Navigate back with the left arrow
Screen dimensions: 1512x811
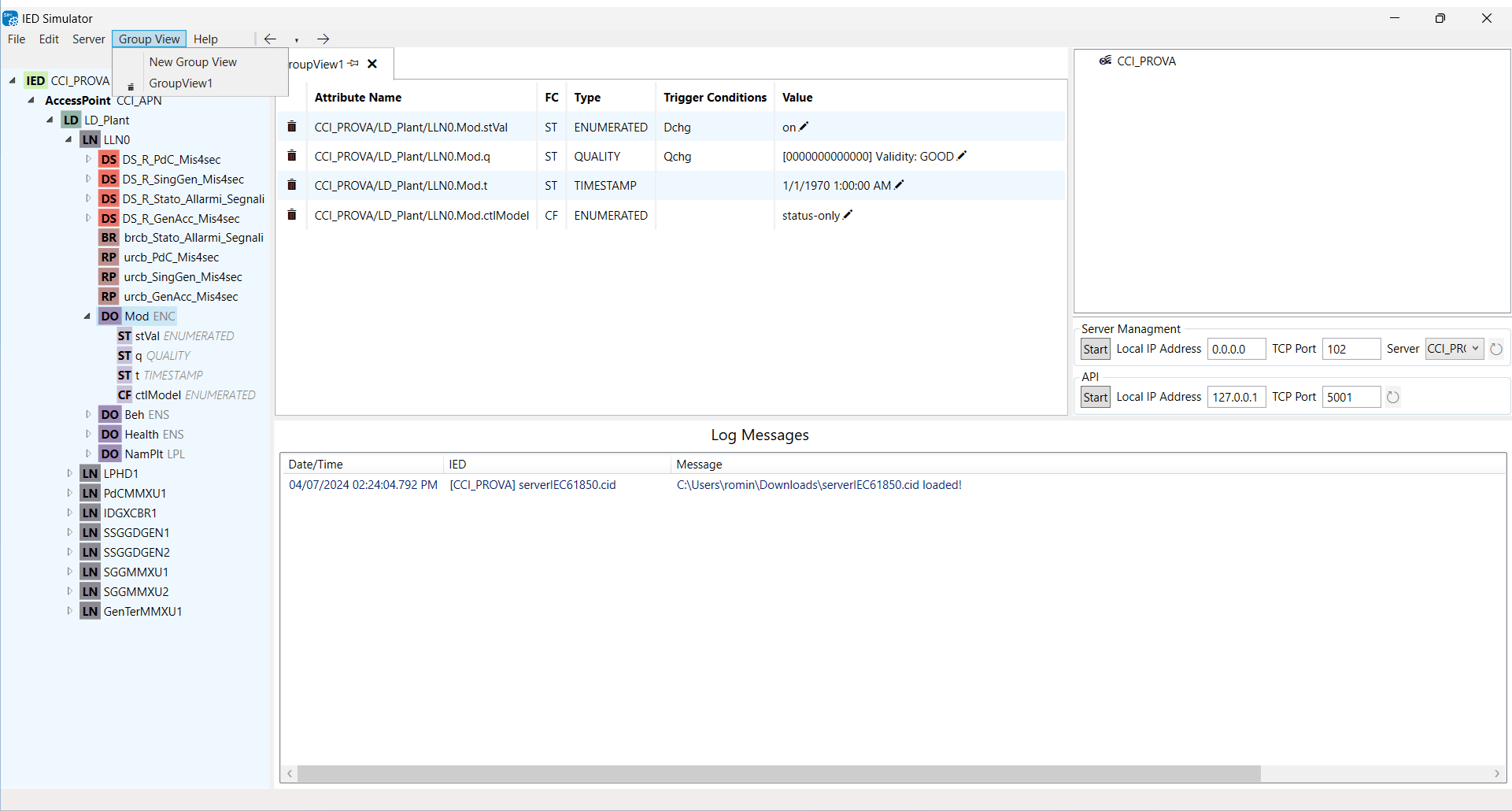coord(270,39)
